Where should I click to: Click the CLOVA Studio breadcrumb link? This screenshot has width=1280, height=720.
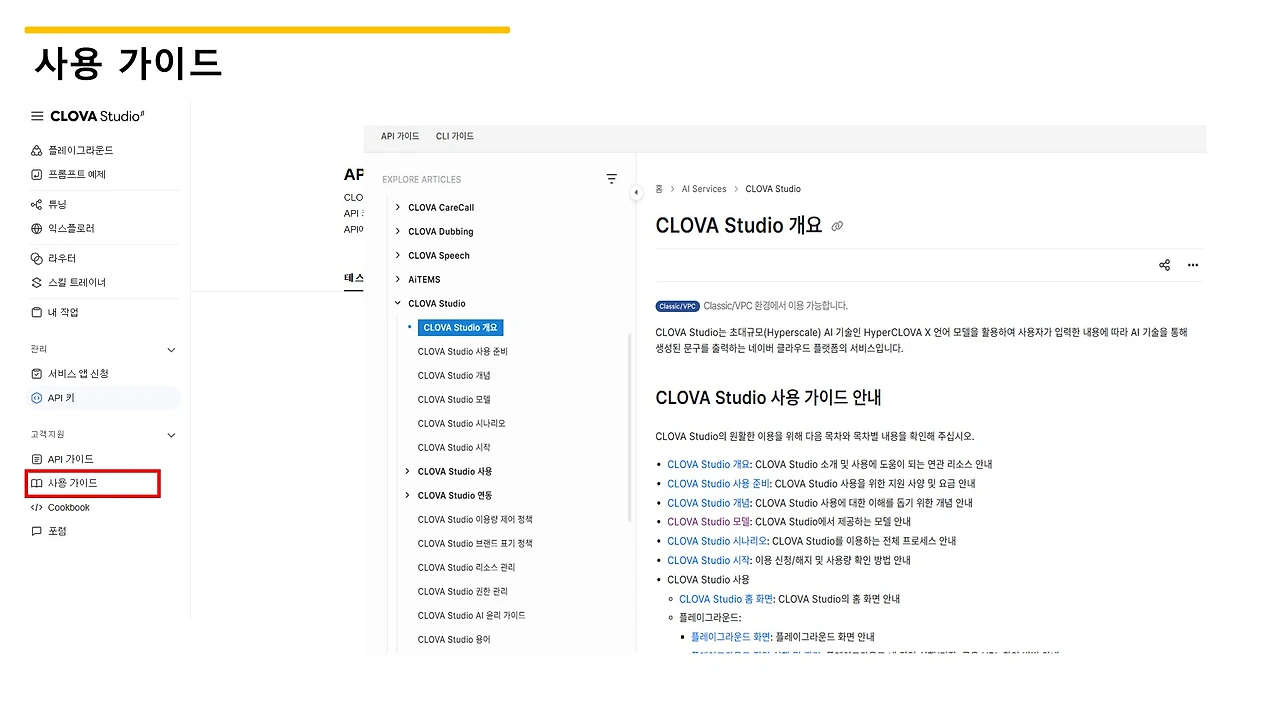click(773, 189)
